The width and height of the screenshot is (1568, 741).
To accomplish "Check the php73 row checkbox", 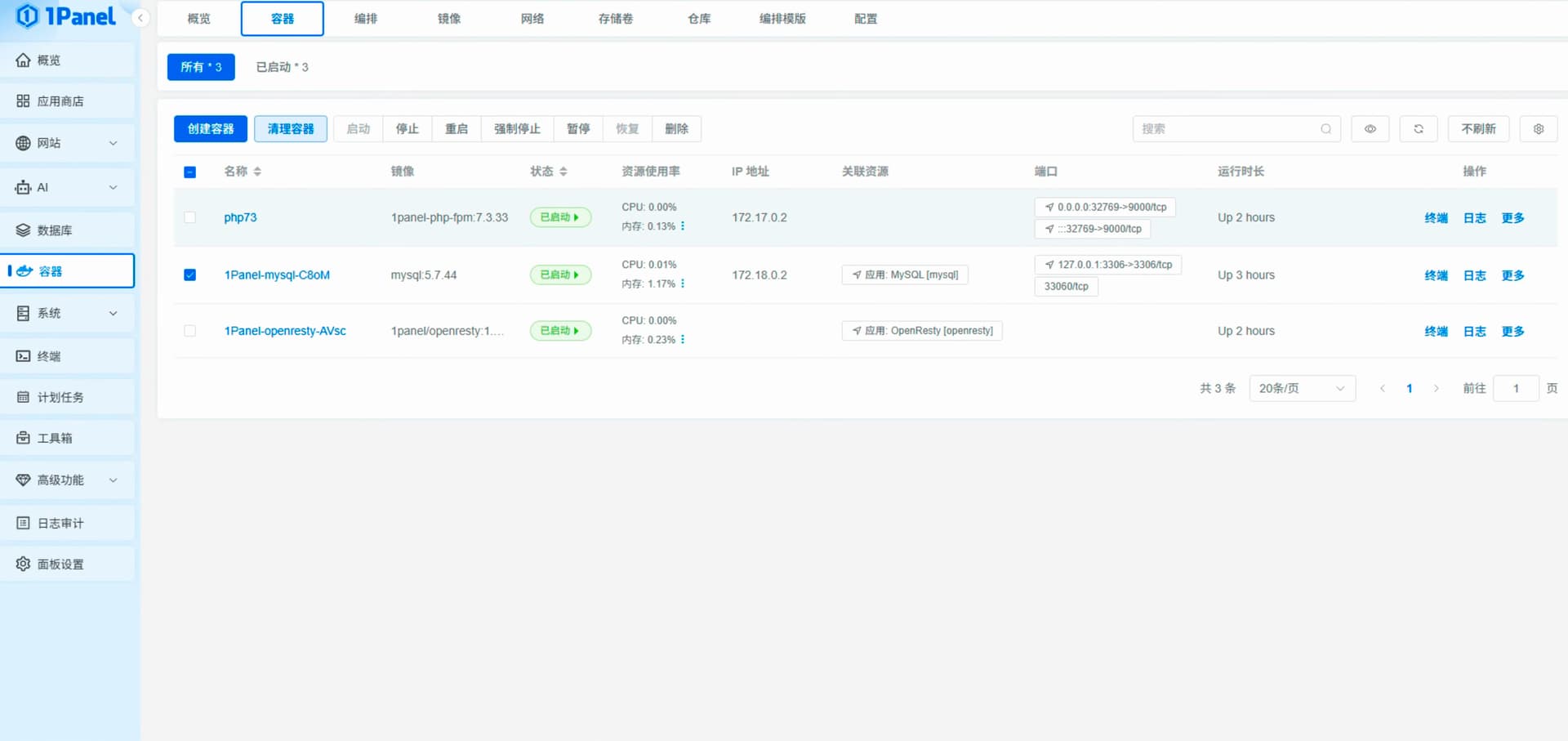I will tap(189, 217).
